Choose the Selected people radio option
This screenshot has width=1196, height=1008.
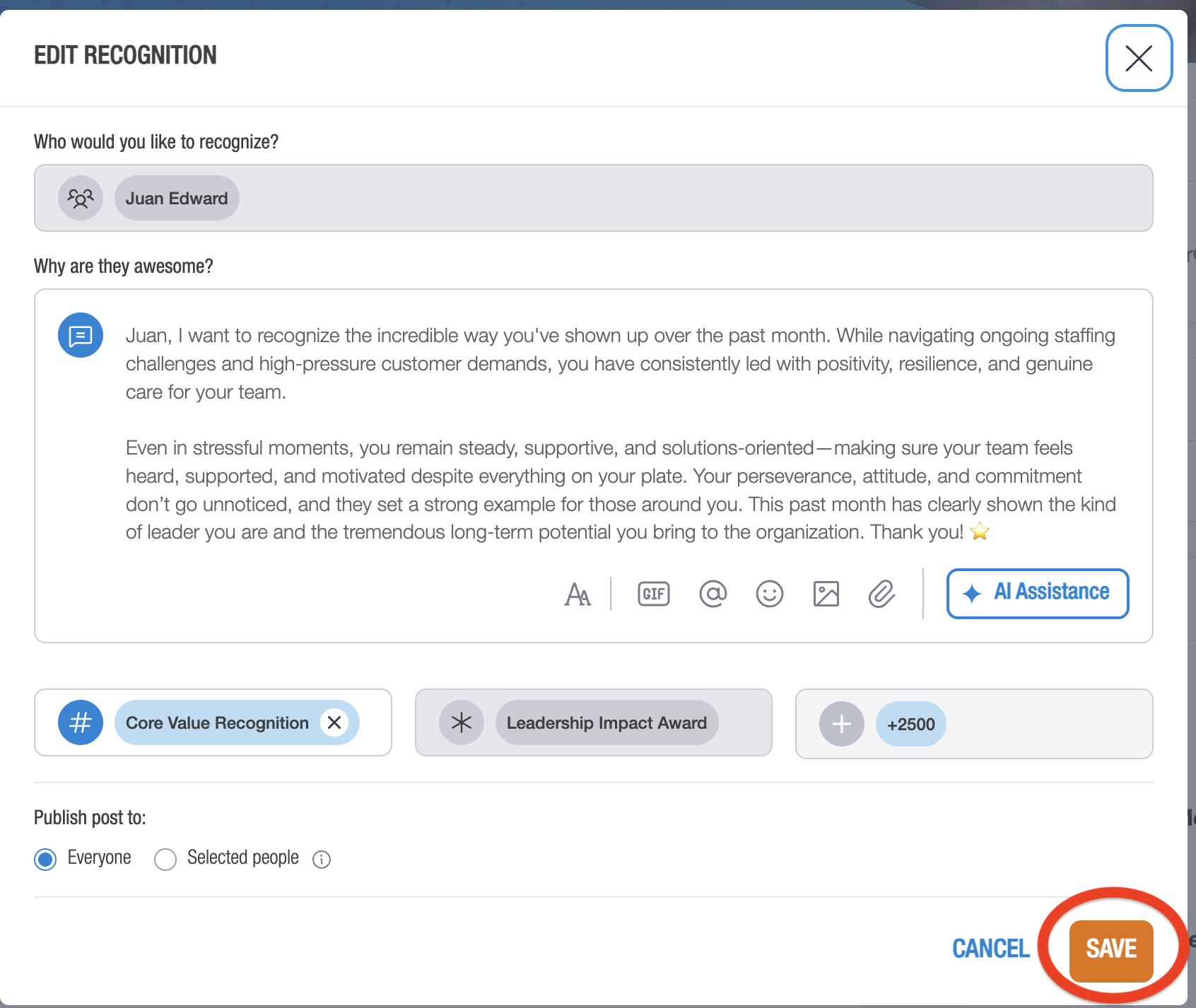pos(165,860)
